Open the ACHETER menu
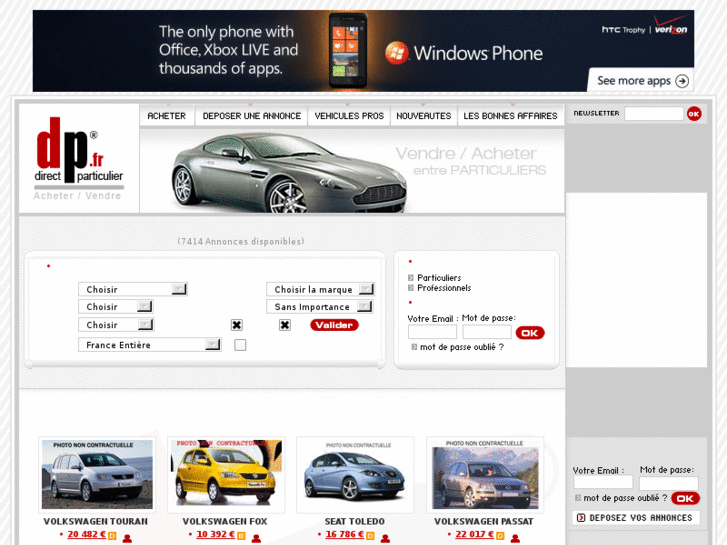This screenshot has width=727, height=545. click(167, 116)
